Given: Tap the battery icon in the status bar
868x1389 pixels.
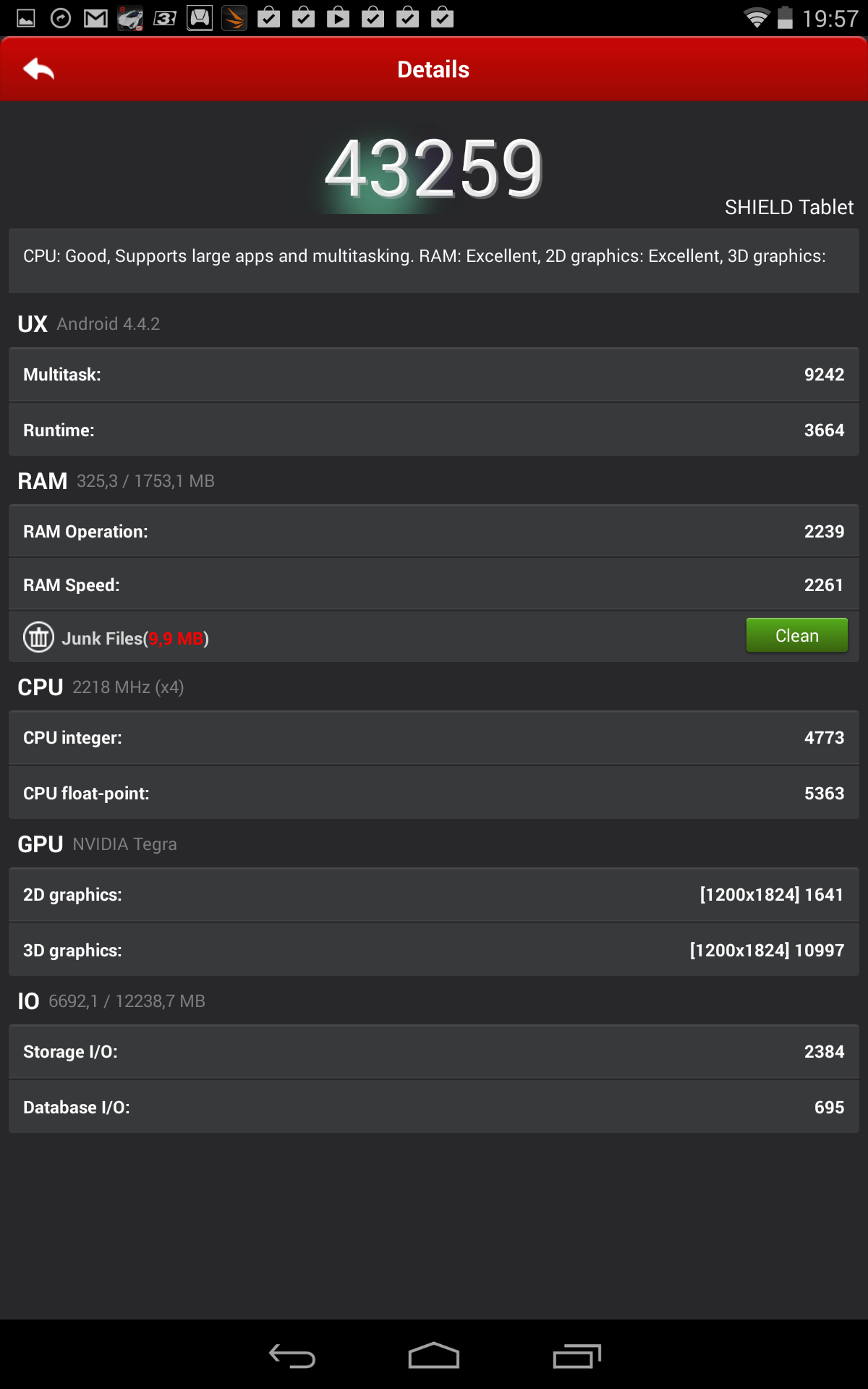Looking at the screenshot, I should click(x=785, y=18).
